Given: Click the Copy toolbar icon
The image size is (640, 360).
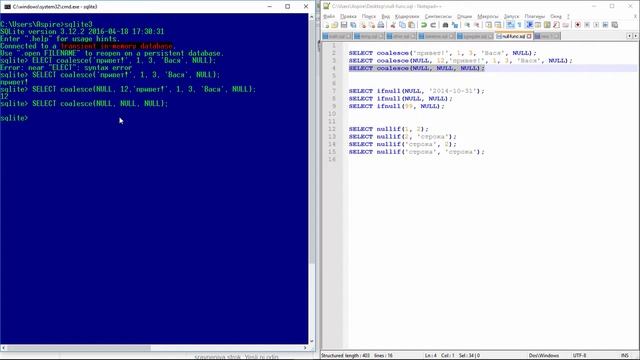Looking at the screenshot, I should tap(402, 25).
